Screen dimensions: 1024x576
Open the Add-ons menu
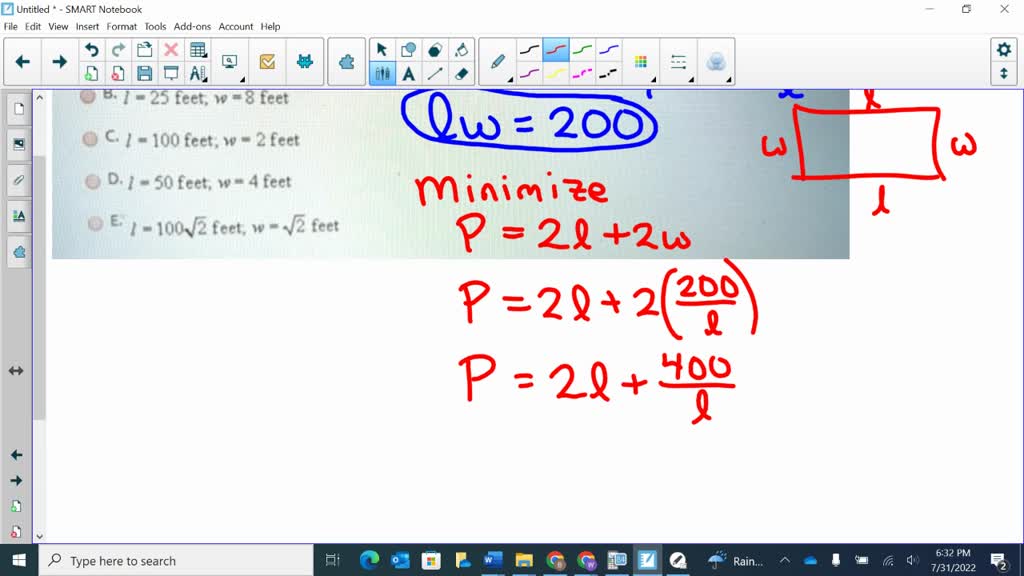point(192,26)
